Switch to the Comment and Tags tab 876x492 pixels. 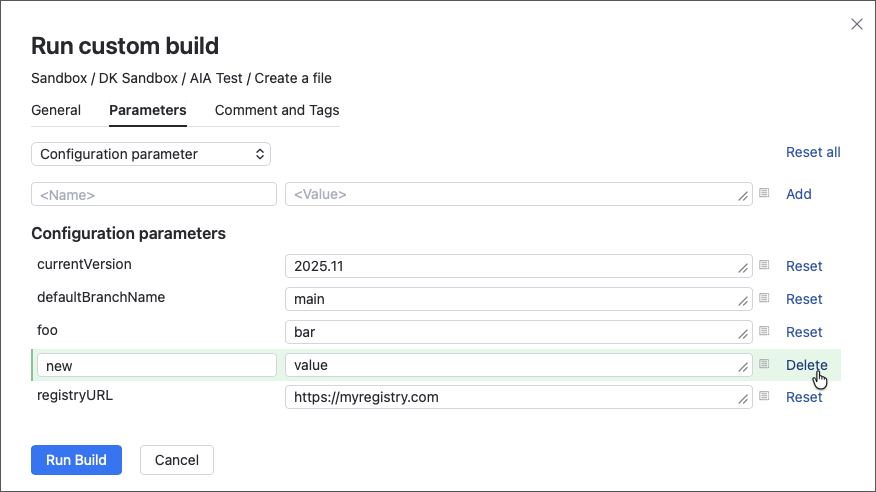point(277,110)
